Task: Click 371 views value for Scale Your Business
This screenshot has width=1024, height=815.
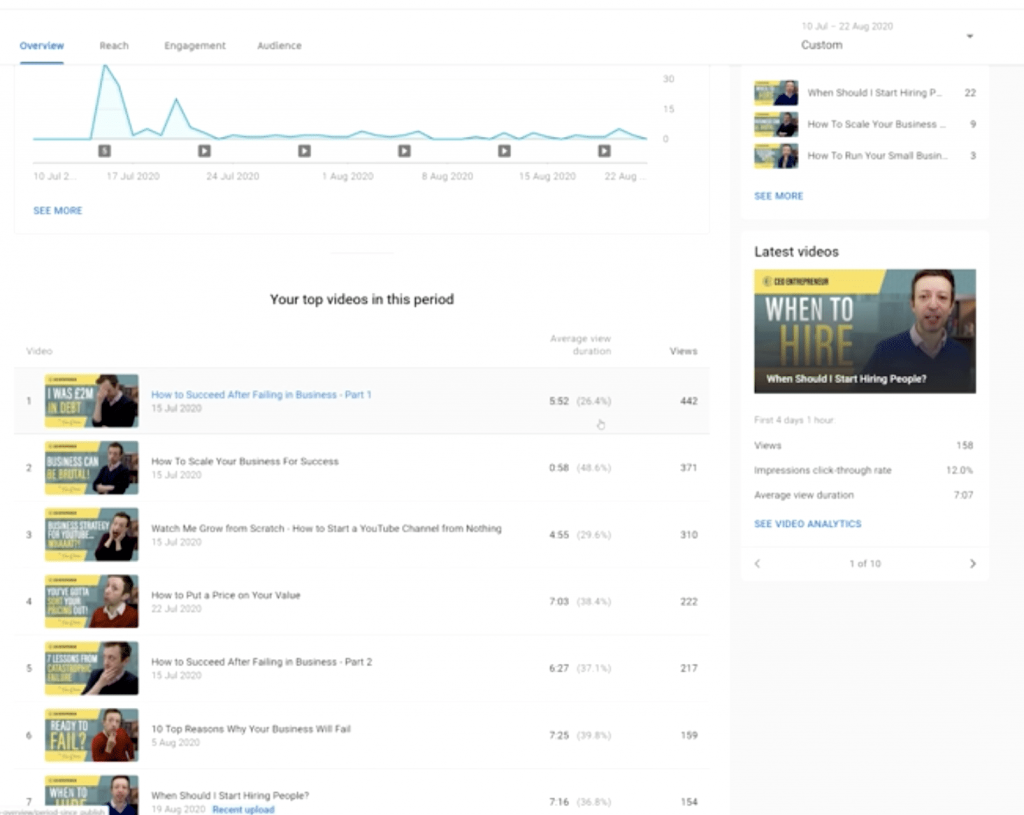Action: click(689, 468)
